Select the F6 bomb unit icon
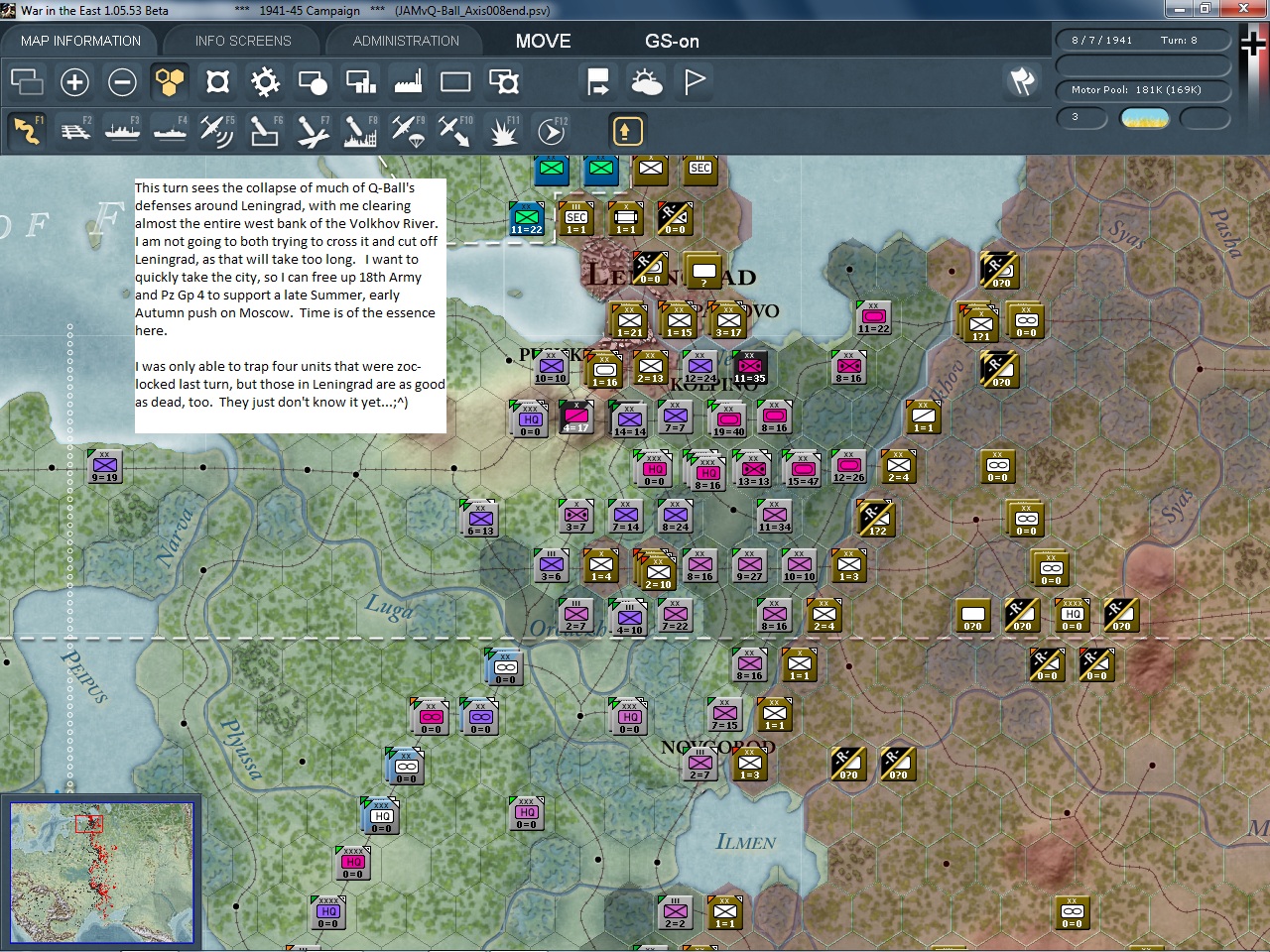The image size is (1270, 952). (265, 131)
